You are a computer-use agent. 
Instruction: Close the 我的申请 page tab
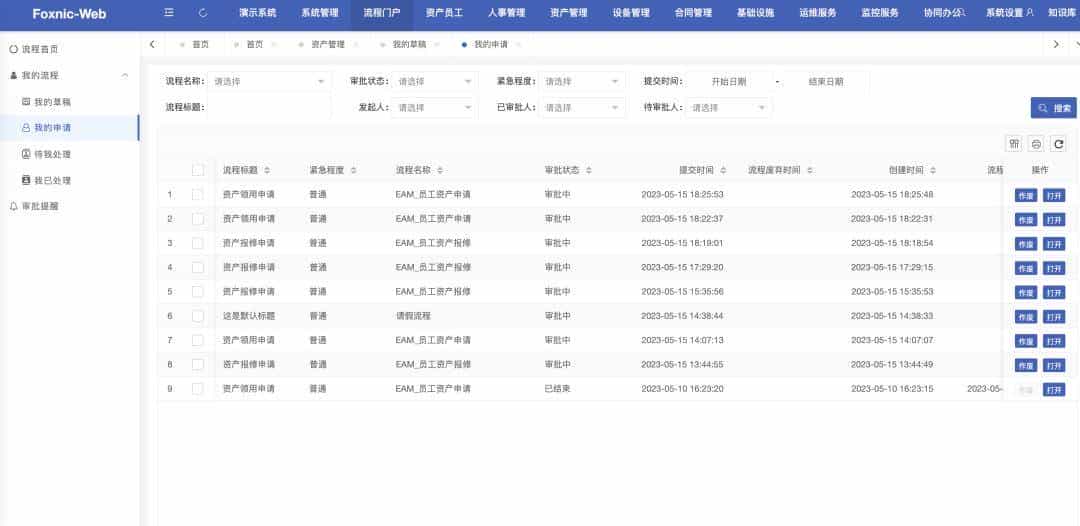tap(519, 44)
